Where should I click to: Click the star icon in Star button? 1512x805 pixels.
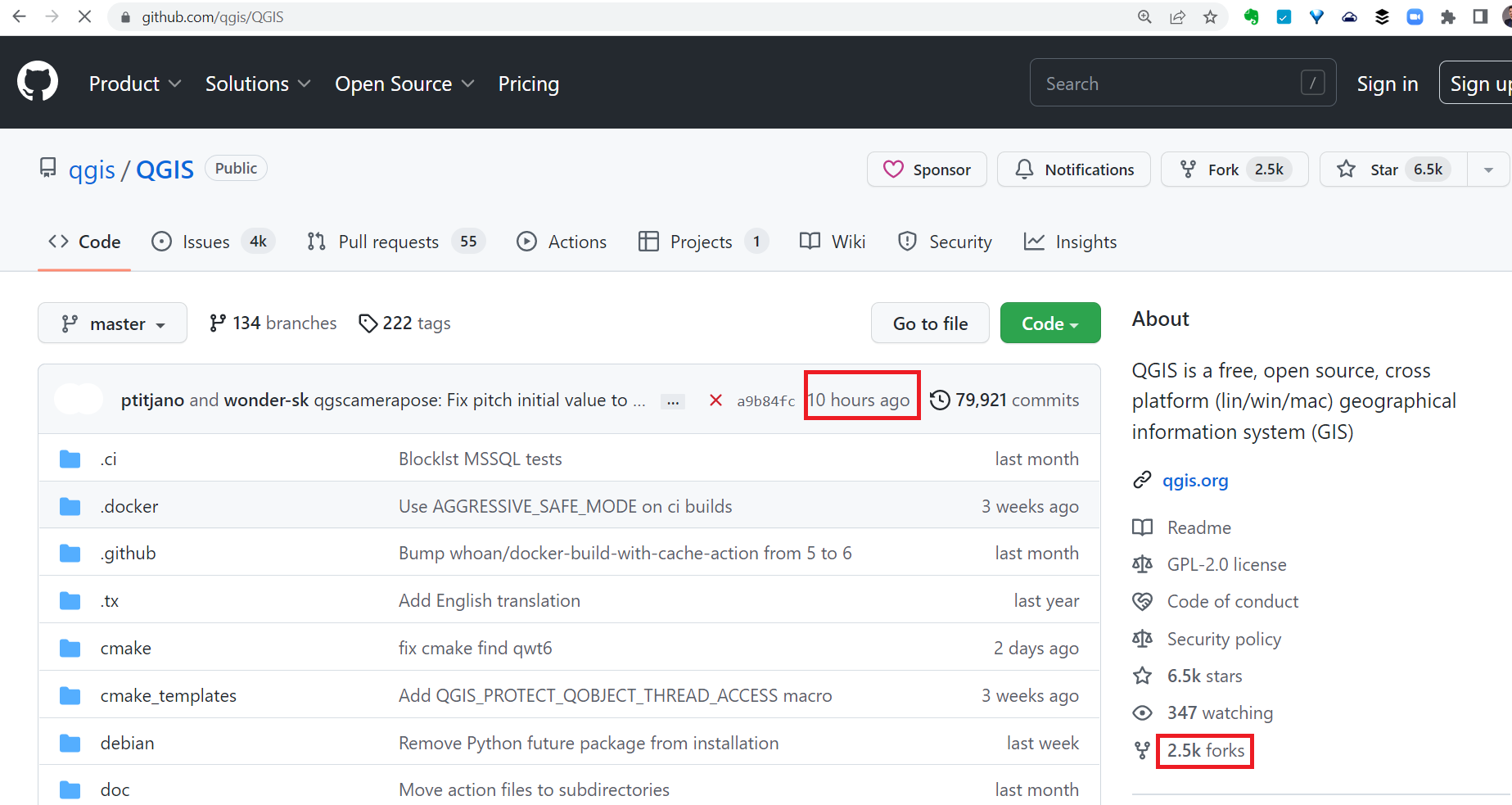[1346, 170]
